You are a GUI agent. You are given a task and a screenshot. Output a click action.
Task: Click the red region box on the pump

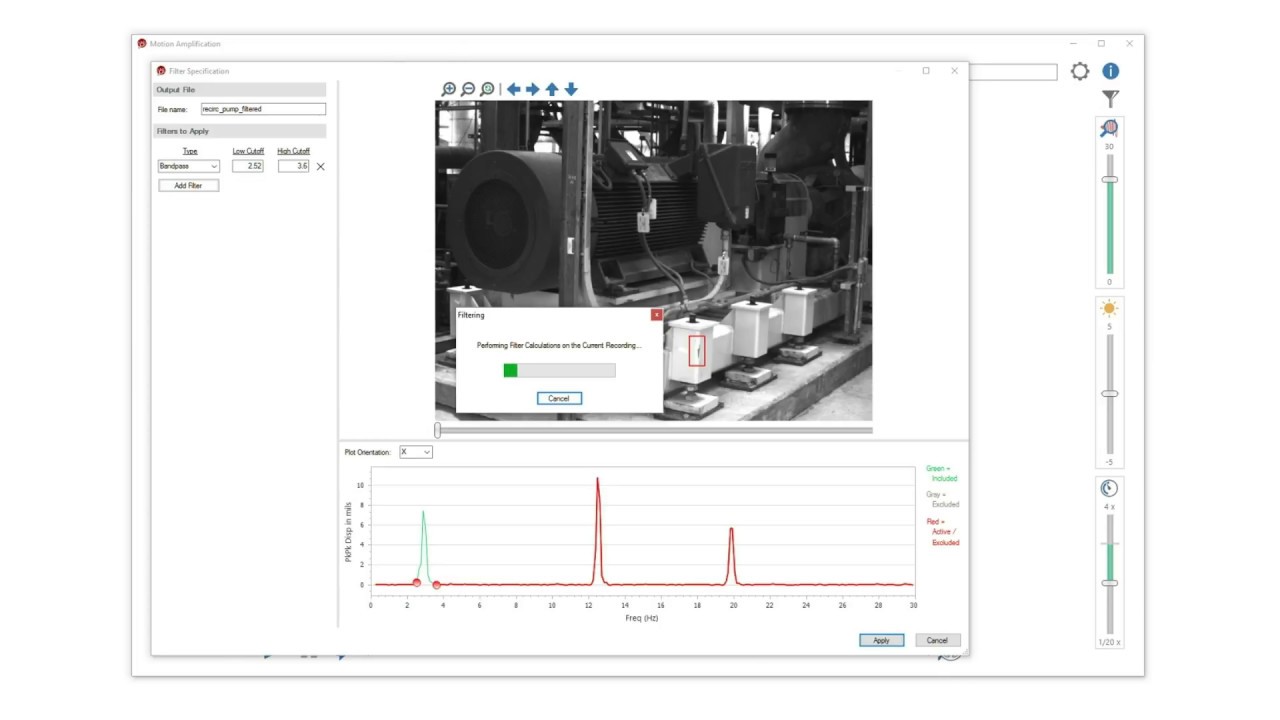pyautogui.click(x=697, y=350)
